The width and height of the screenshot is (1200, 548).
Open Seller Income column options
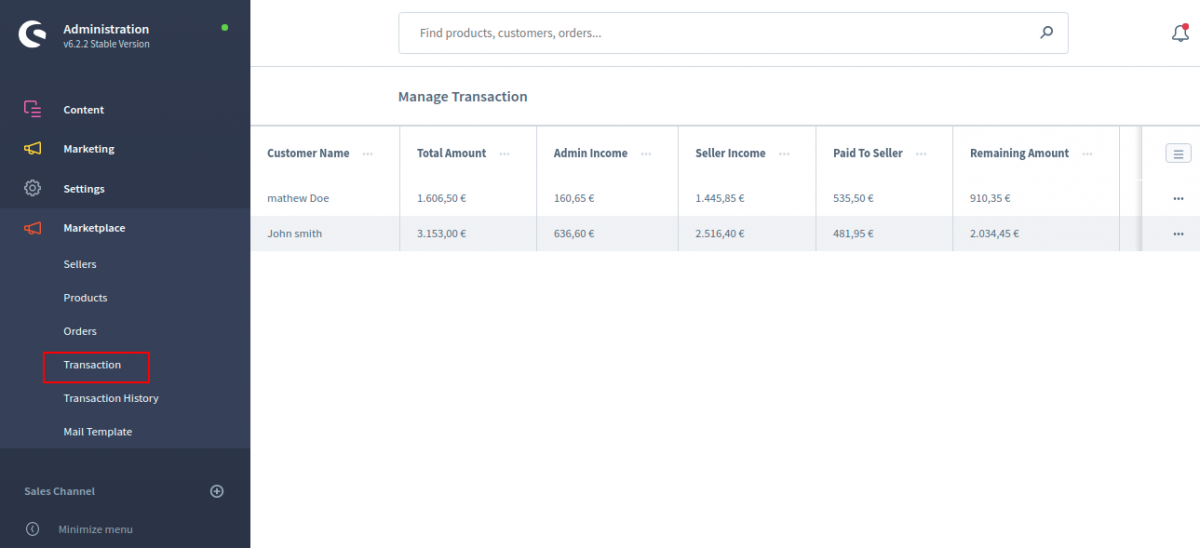pos(784,153)
